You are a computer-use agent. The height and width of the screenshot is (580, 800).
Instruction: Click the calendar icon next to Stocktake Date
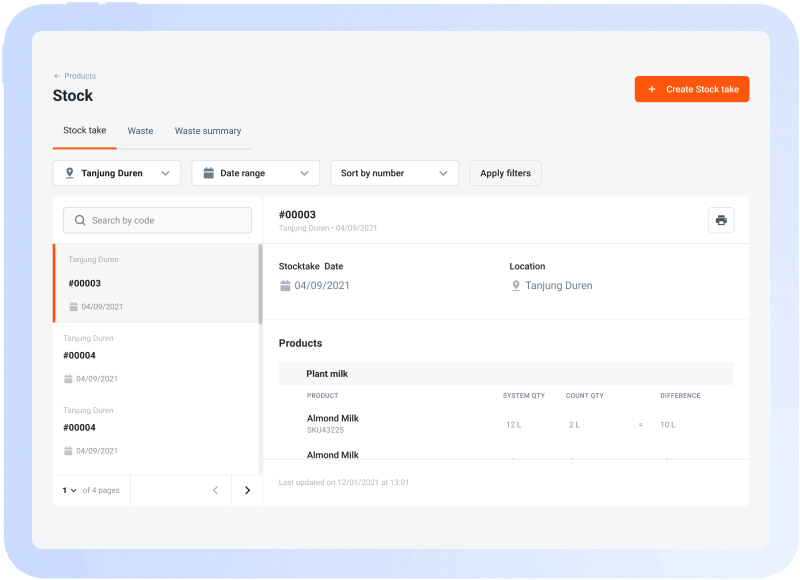287,285
